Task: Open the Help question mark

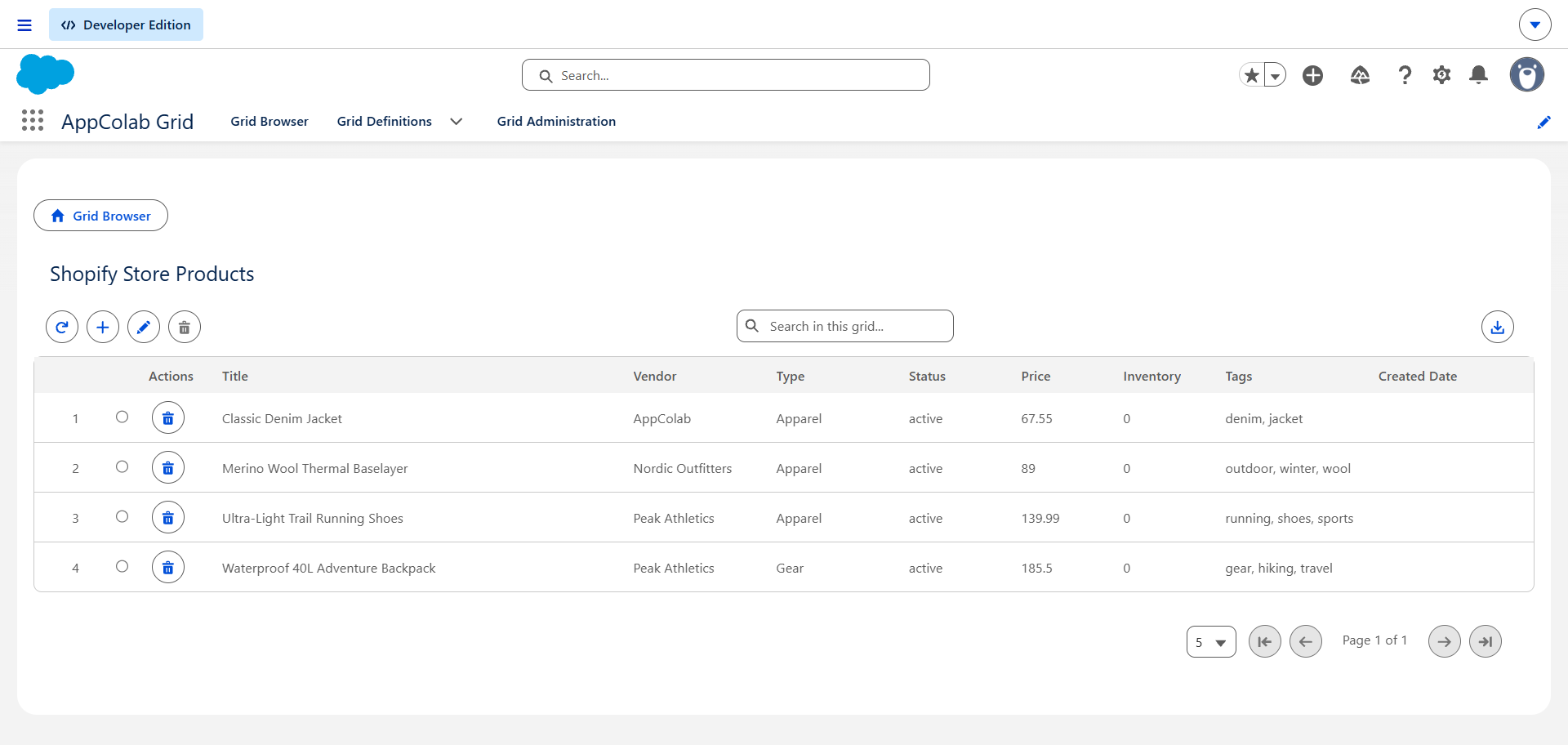Action: pyautogui.click(x=1405, y=75)
